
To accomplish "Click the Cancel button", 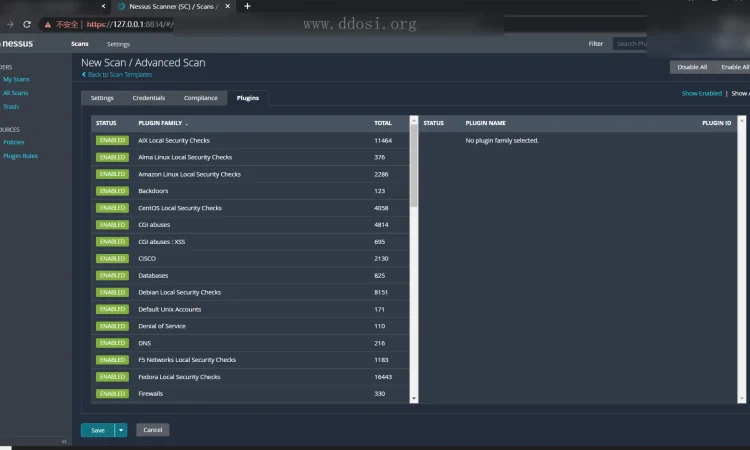I will tap(153, 430).
